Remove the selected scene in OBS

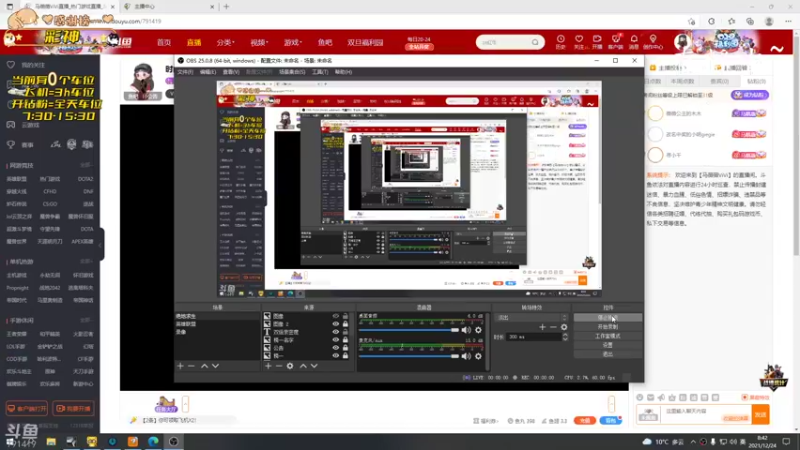(x=191, y=366)
